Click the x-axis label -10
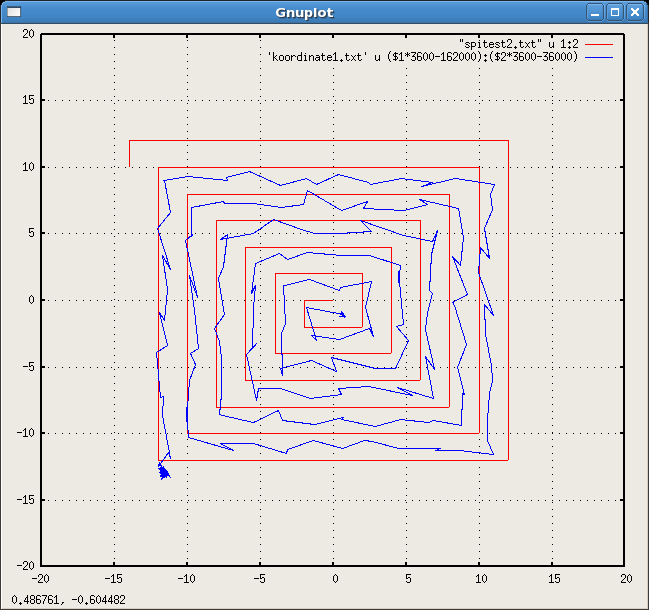649x610 pixels. 186,579
